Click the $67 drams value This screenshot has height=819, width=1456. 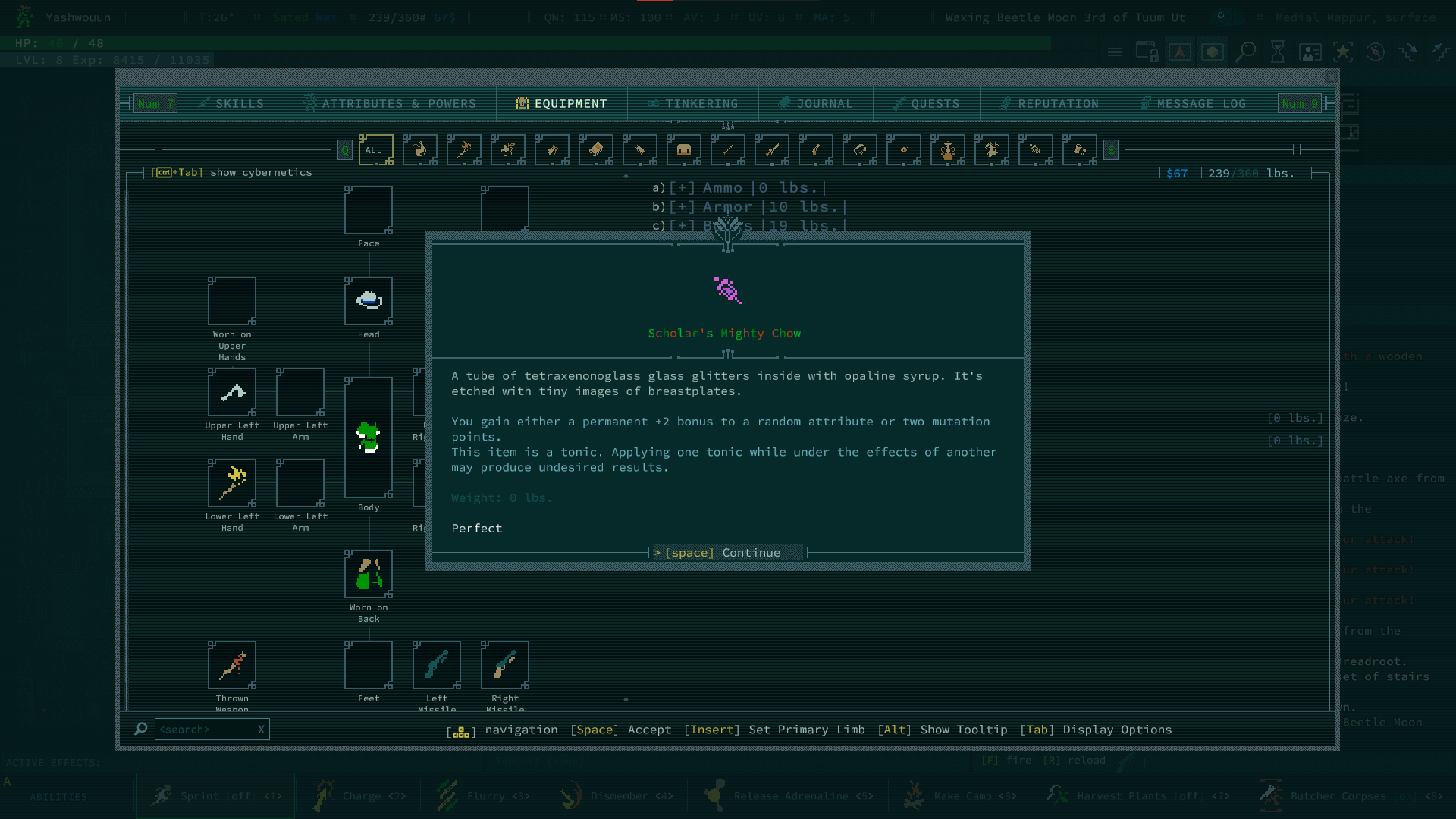pyautogui.click(x=1177, y=174)
